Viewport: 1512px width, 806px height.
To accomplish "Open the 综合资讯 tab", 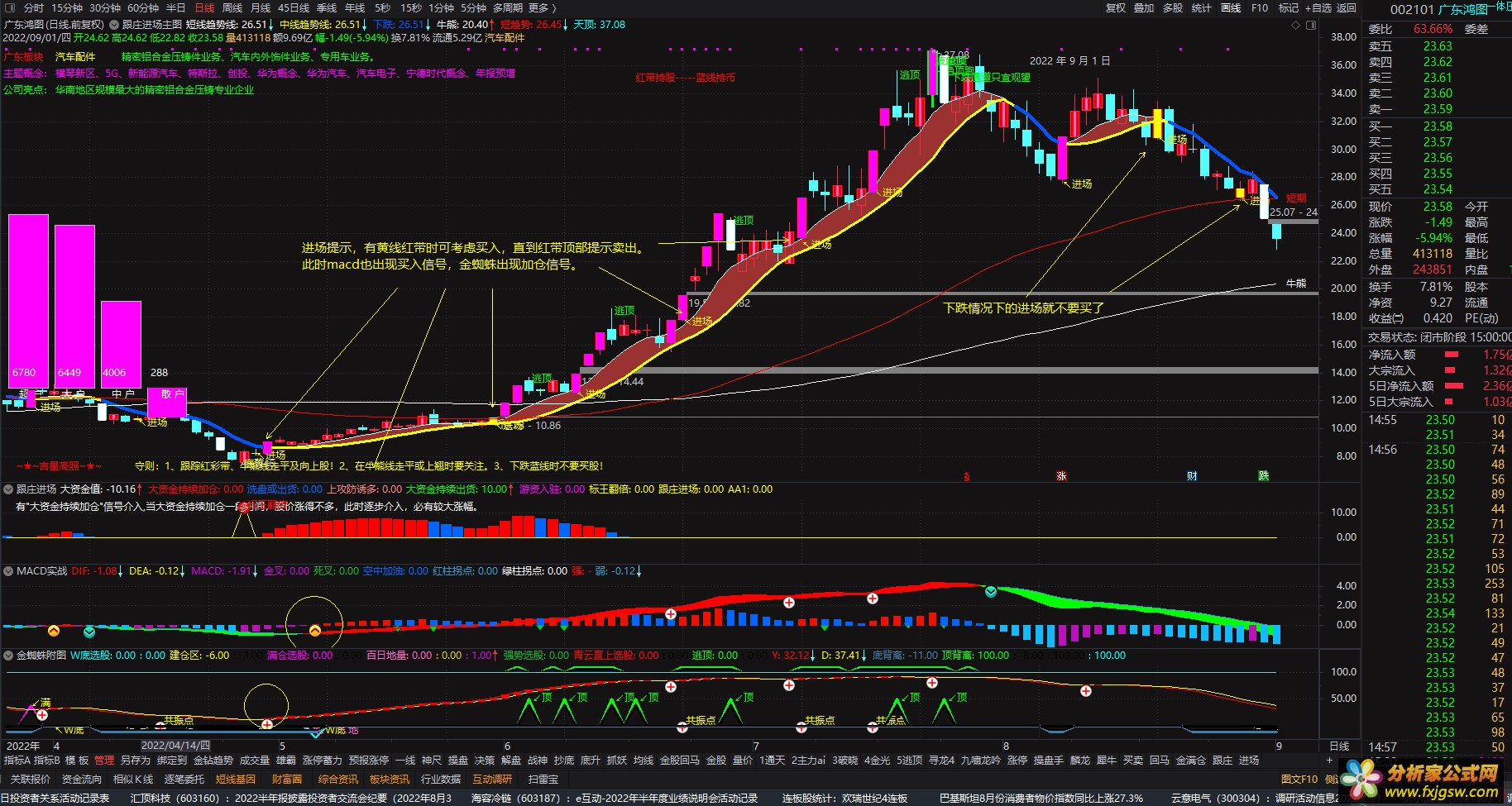I will 338,779.
